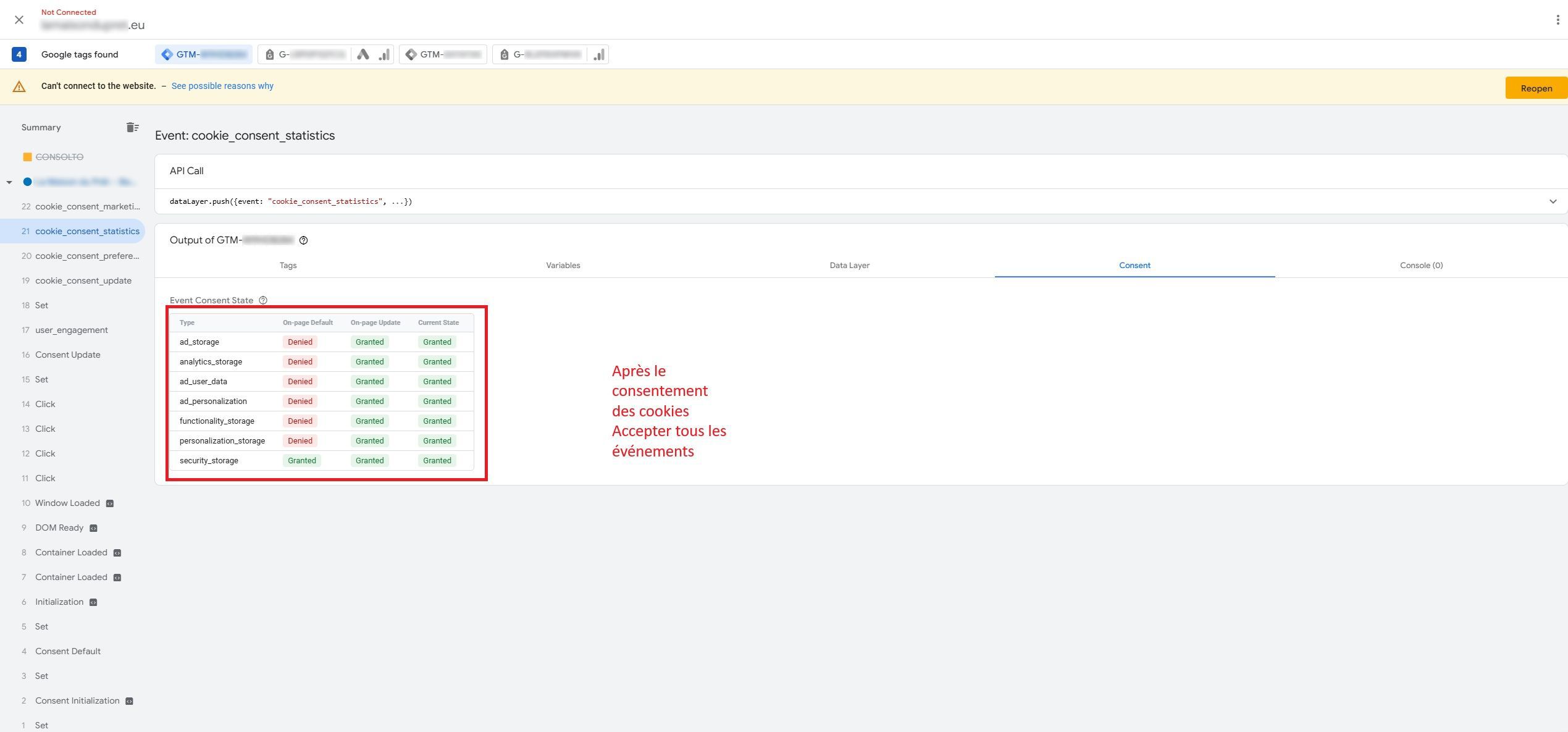Click the orange CONSOLTO color square
The width and height of the screenshot is (1568, 732).
[x=27, y=157]
